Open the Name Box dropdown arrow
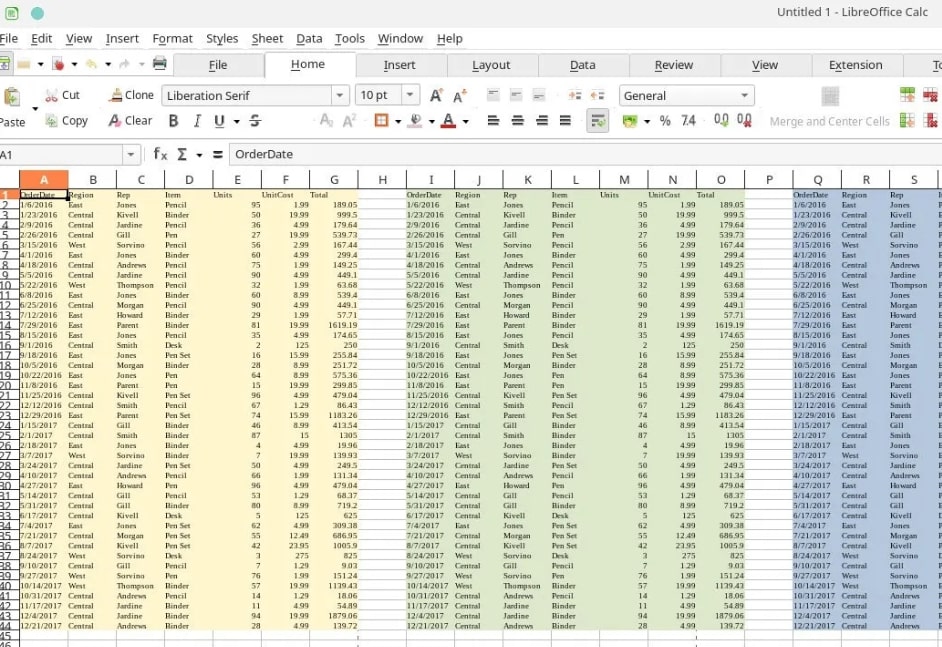The height and width of the screenshot is (647, 942). tap(131, 155)
